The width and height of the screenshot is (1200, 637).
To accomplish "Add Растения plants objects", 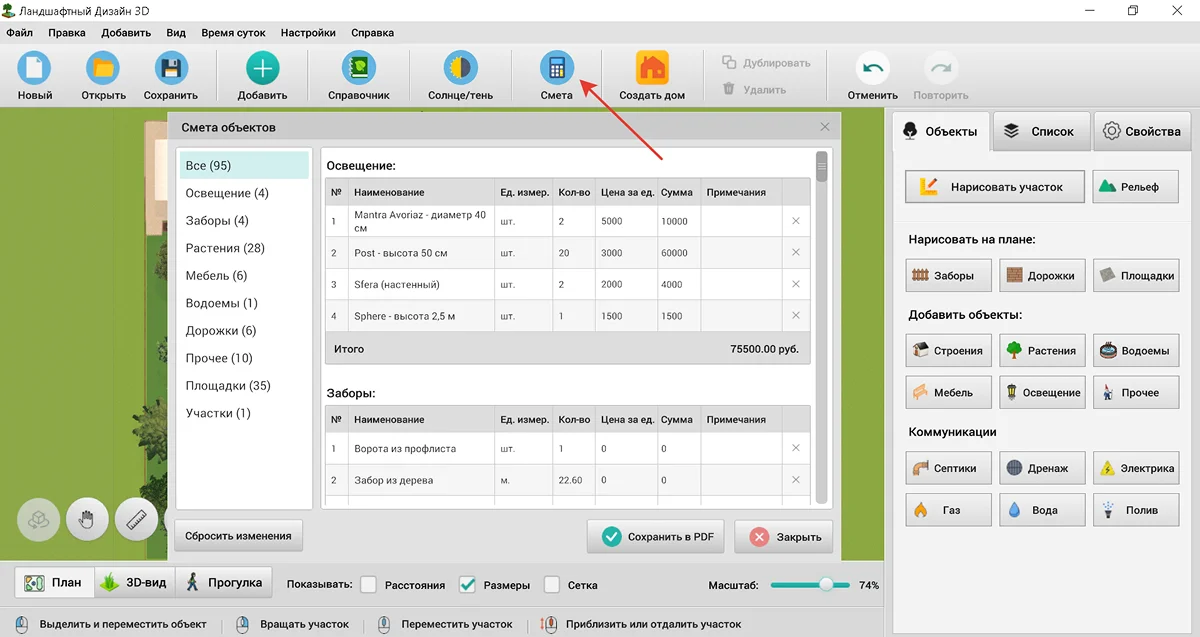I will coord(1042,350).
